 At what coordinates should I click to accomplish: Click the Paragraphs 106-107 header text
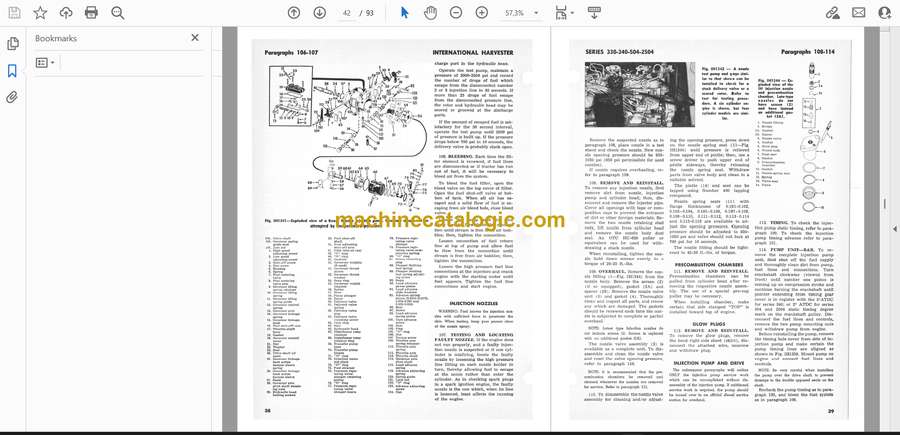[x=290, y=52]
